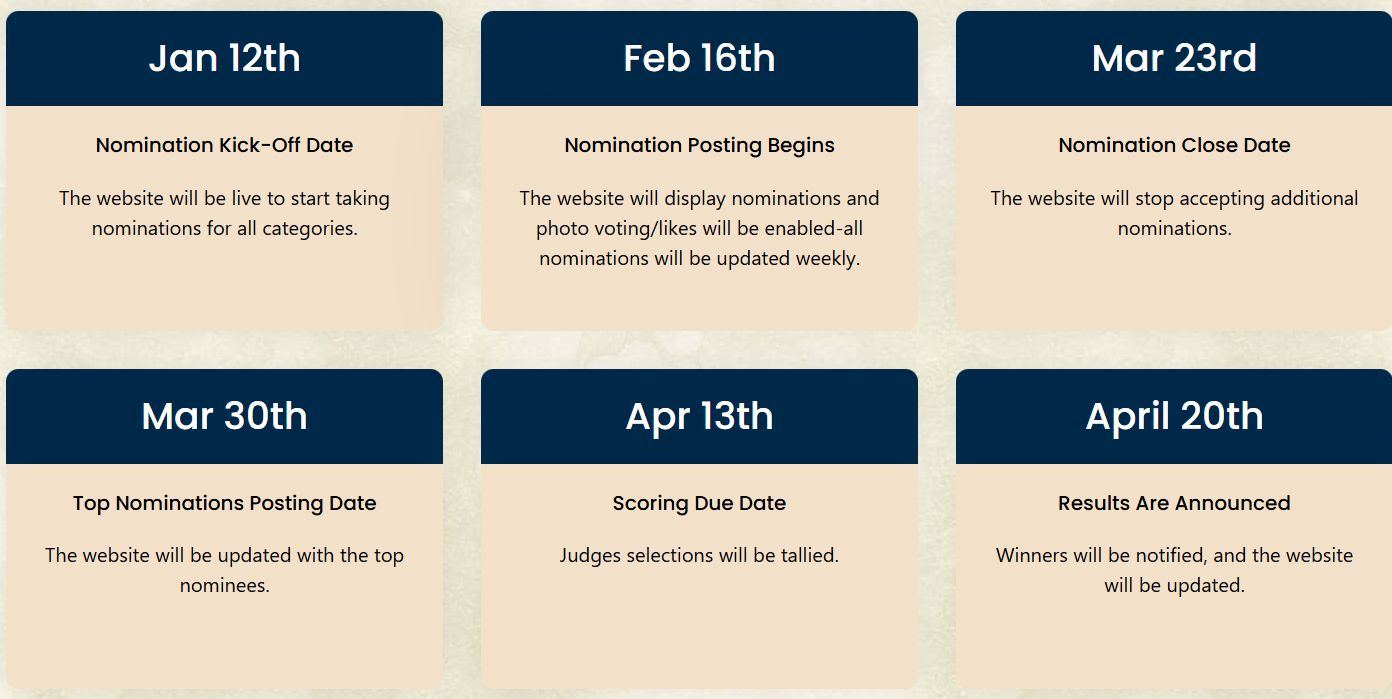Screen dimensions: 1392x699
Task: Click the Mar 30th date header
Action: [224, 416]
